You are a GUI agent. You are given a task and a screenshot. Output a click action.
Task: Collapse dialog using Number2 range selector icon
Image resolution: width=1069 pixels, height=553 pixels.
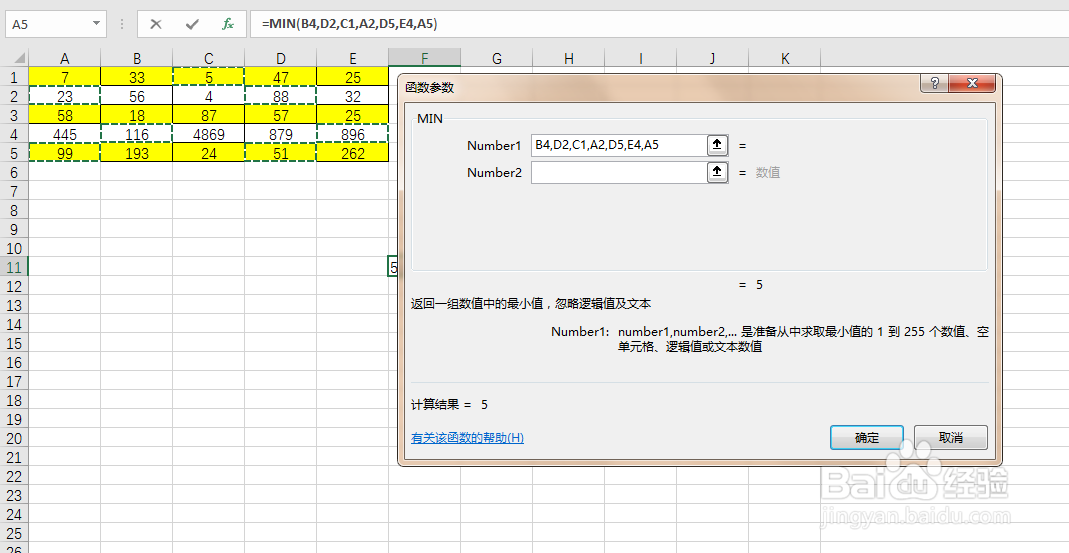point(717,173)
